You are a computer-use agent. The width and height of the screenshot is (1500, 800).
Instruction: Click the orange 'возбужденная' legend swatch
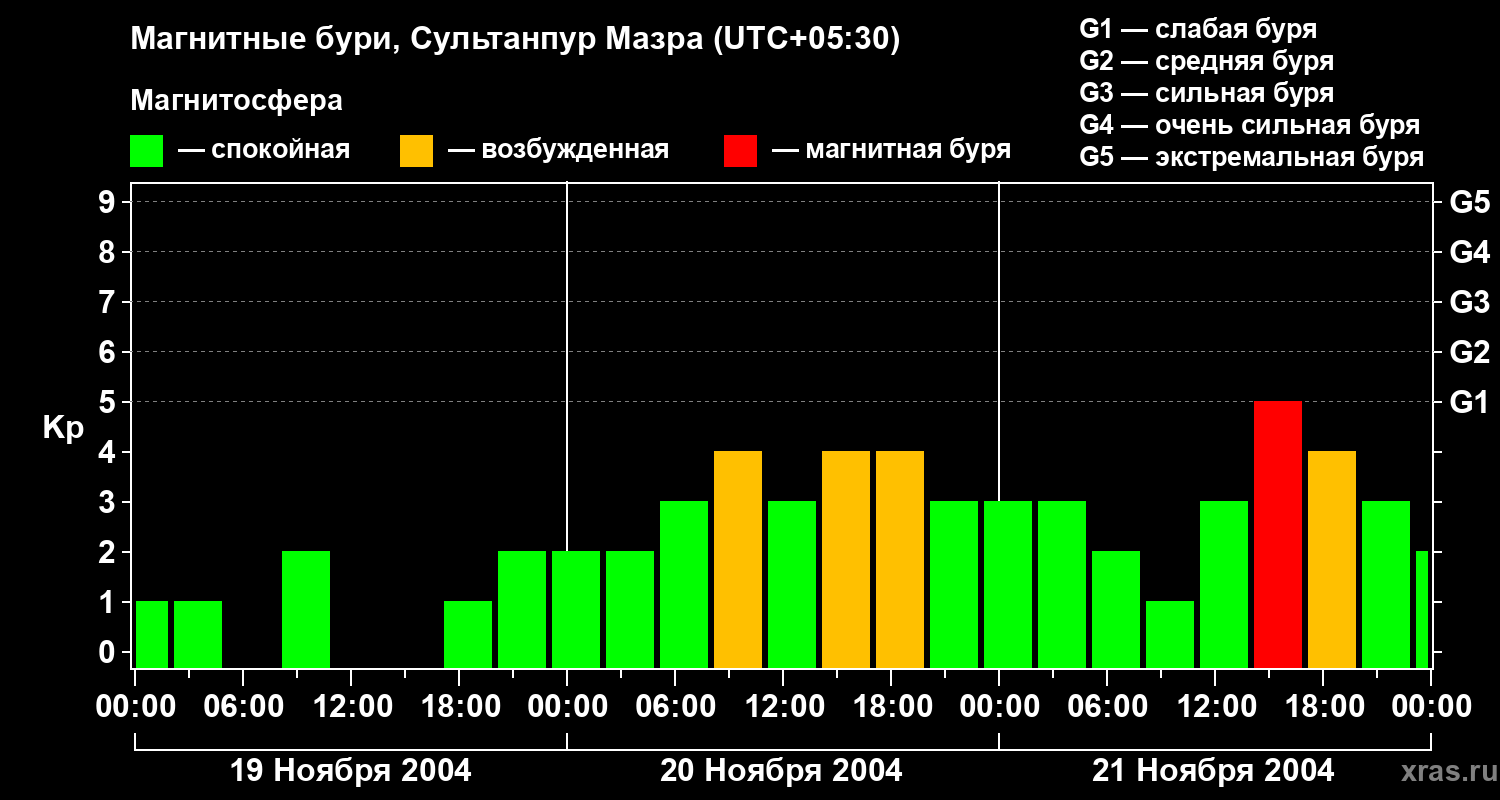pos(416,151)
